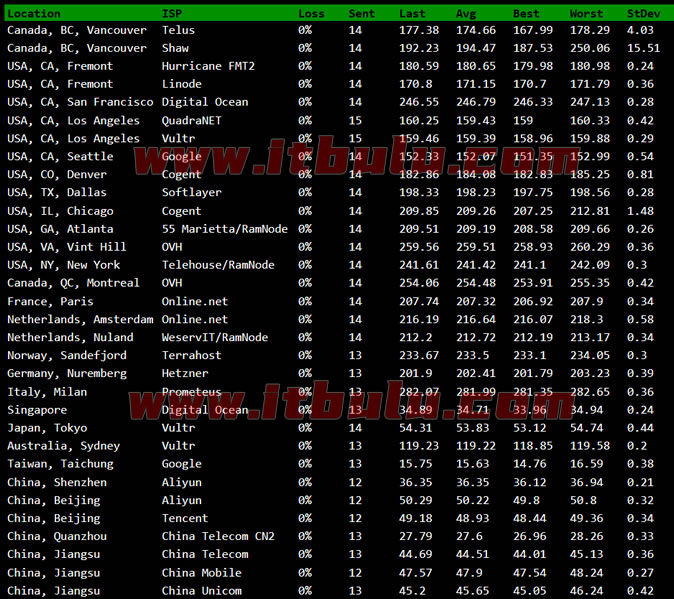Select Italy, Milan location
The width and height of the screenshot is (674, 599).
47,392
